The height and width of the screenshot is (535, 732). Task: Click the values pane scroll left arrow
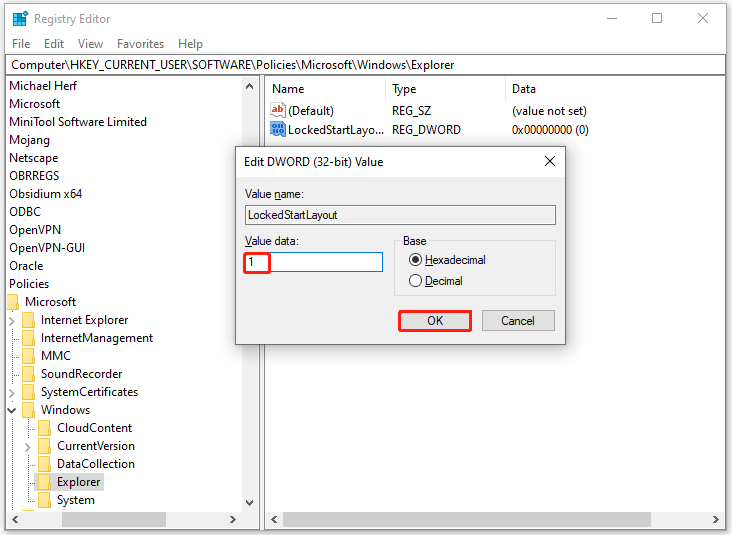coord(274,519)
